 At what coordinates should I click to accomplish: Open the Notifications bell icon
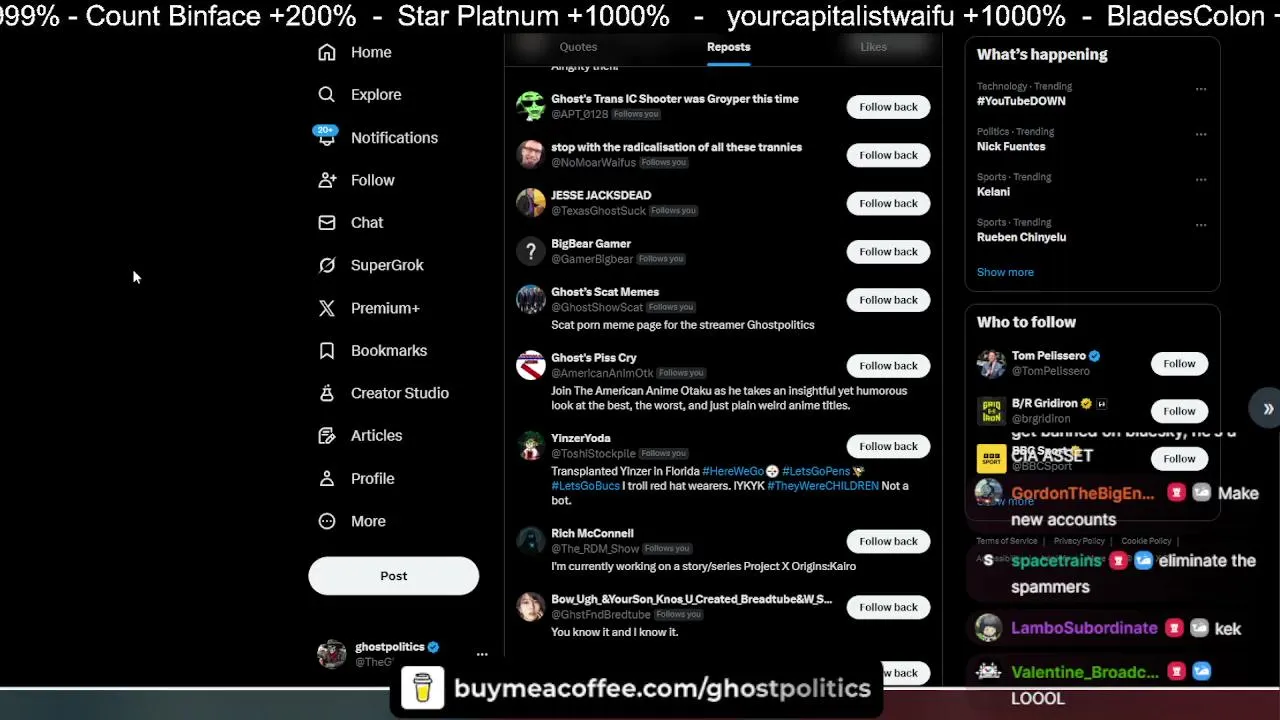click(326, 137)
